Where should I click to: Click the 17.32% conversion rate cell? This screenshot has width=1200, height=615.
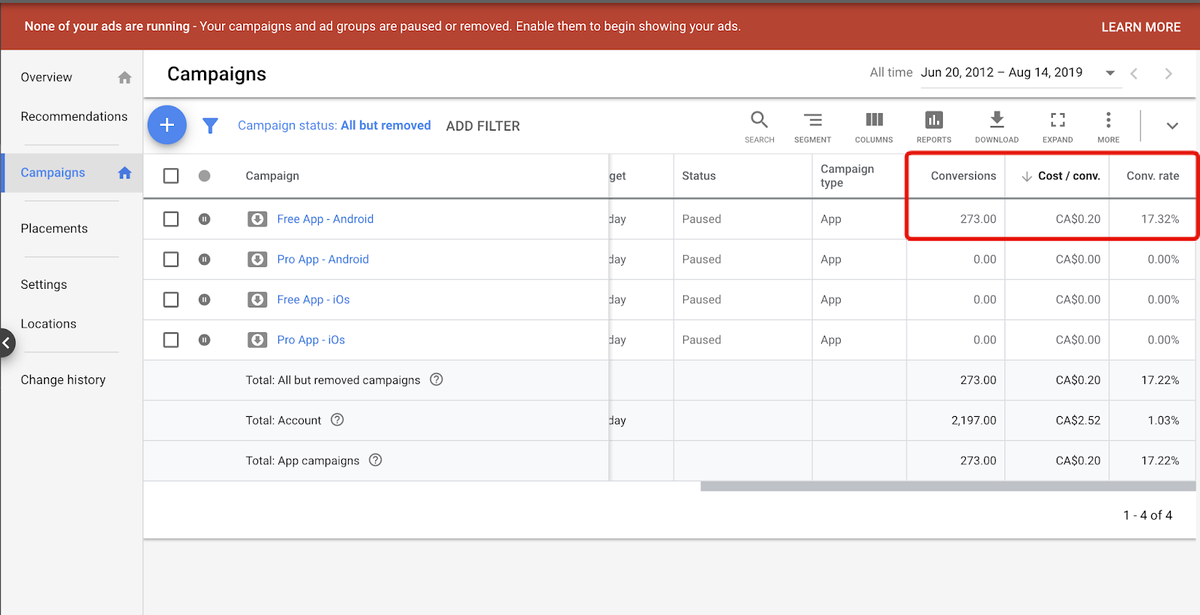1159,219
